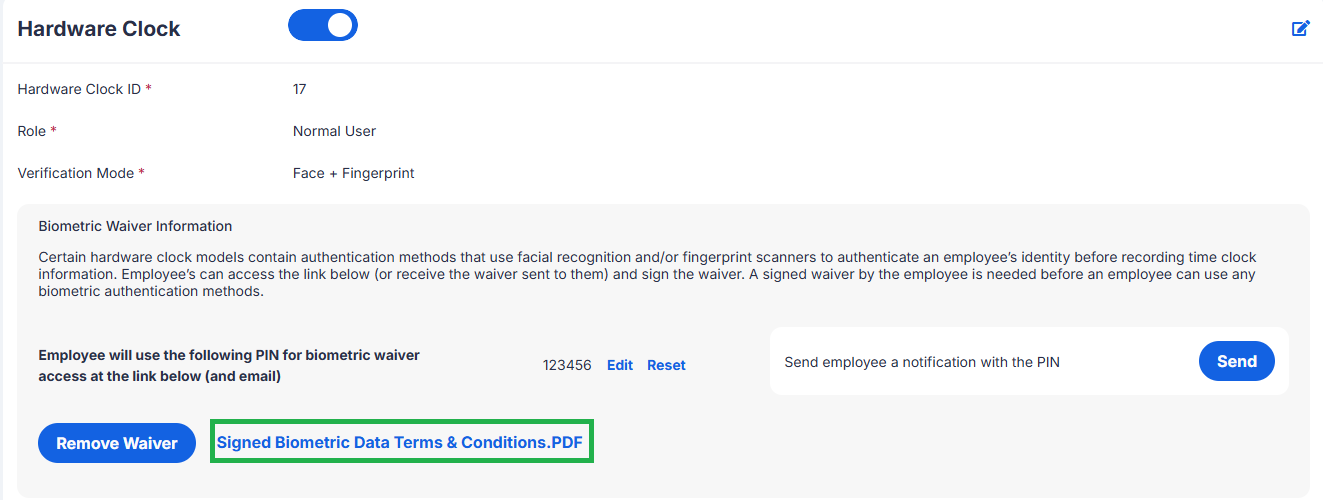Click the Verification Mode label
Image resolution: width=1323 pixels, height=500 pixels.
tap(81, 173)
